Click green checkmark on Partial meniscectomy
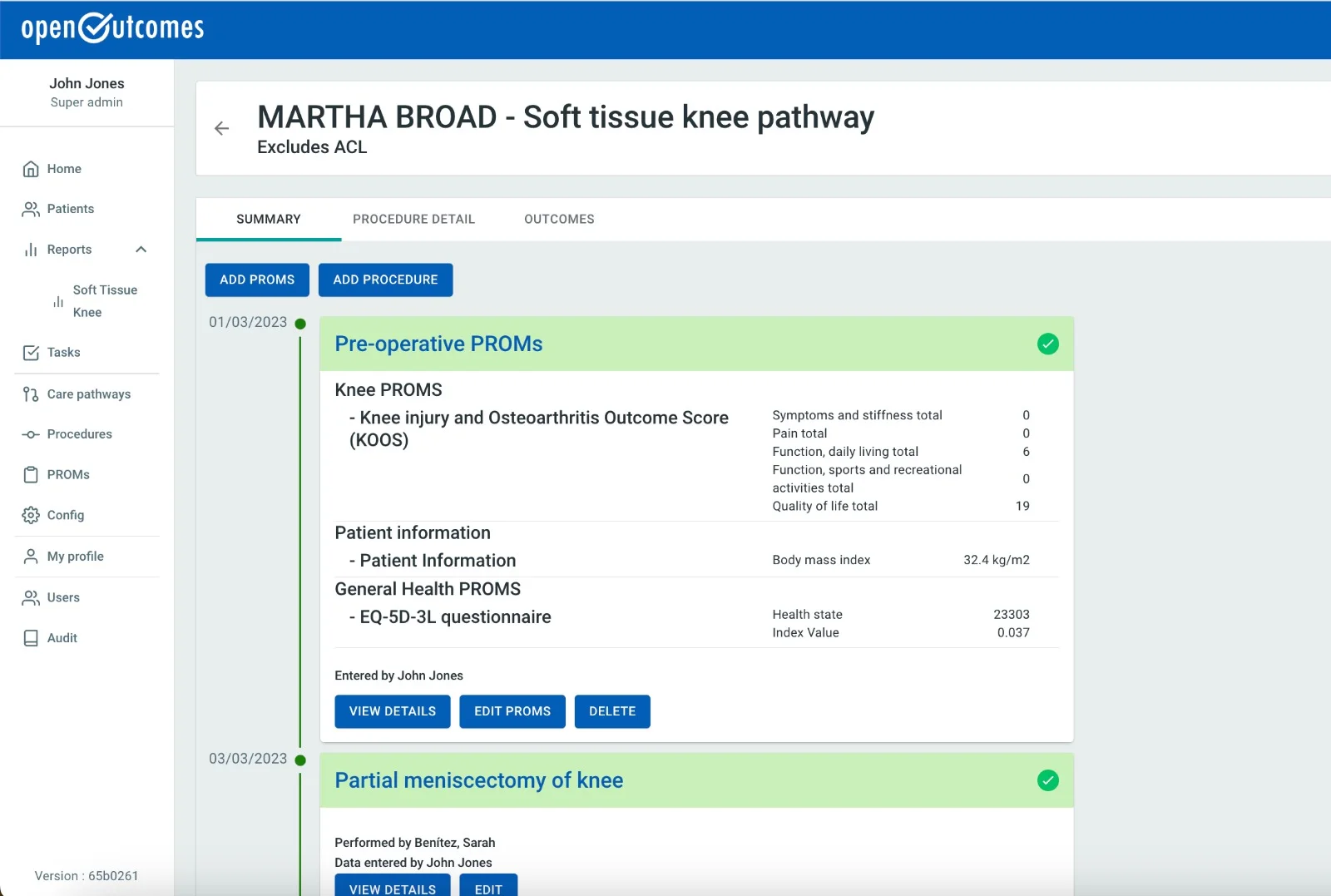The height and width of the screenshot is (896, 1331). point(1048,780)
